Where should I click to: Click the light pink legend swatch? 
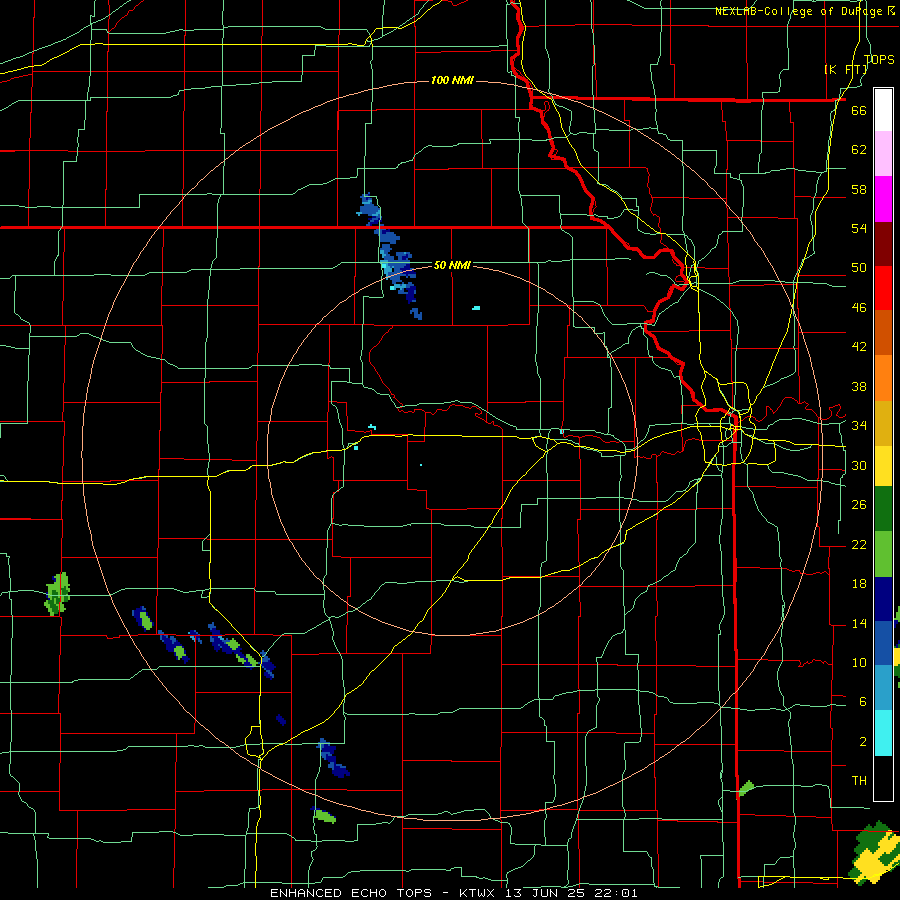883,153
